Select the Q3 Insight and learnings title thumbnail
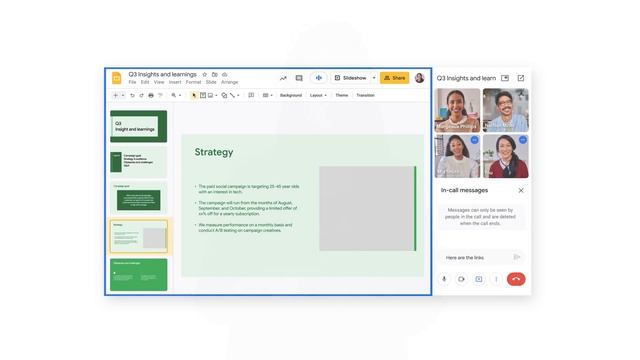 click(138, 126)
